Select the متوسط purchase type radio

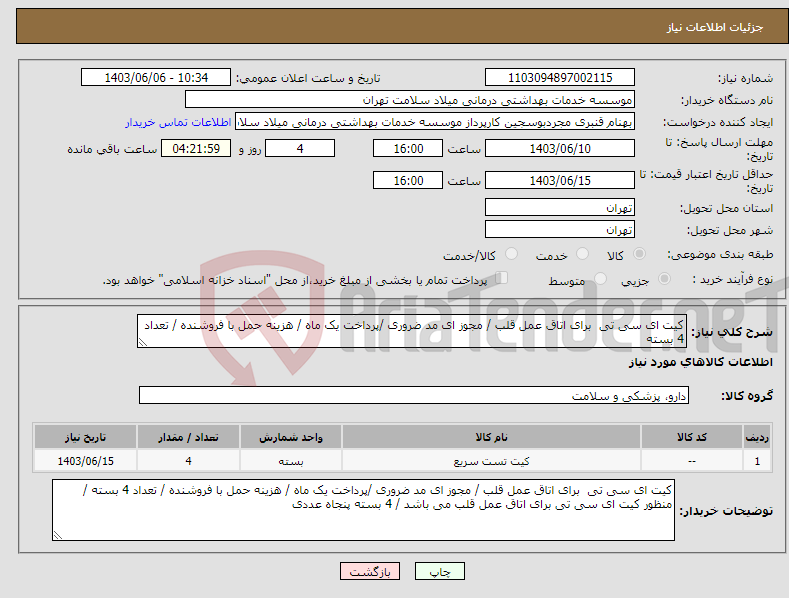600,278
